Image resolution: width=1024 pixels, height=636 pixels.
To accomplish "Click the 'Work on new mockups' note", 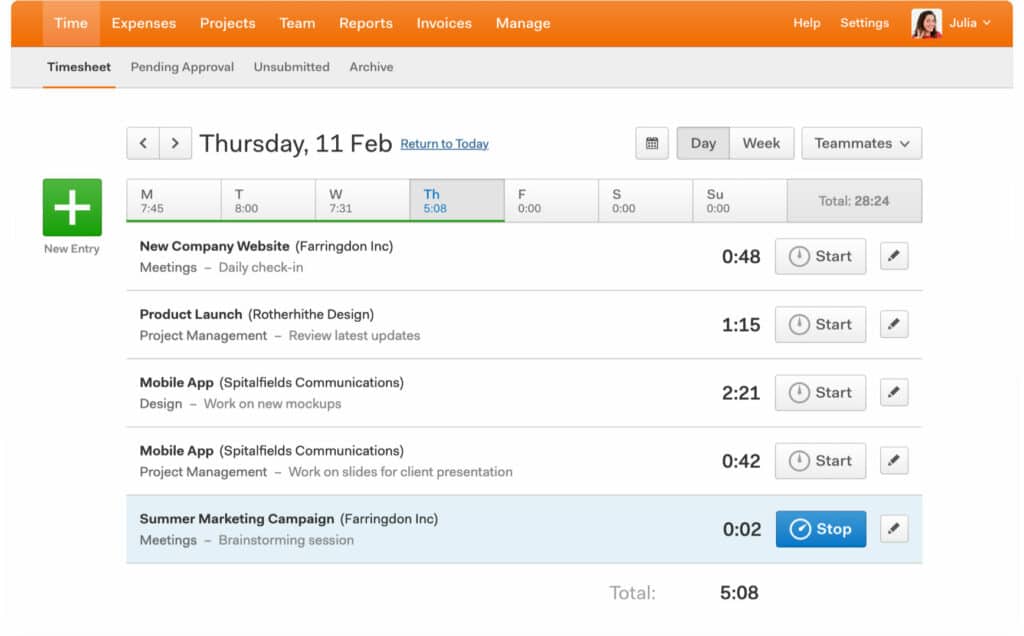I will click(x=272, y=404).
